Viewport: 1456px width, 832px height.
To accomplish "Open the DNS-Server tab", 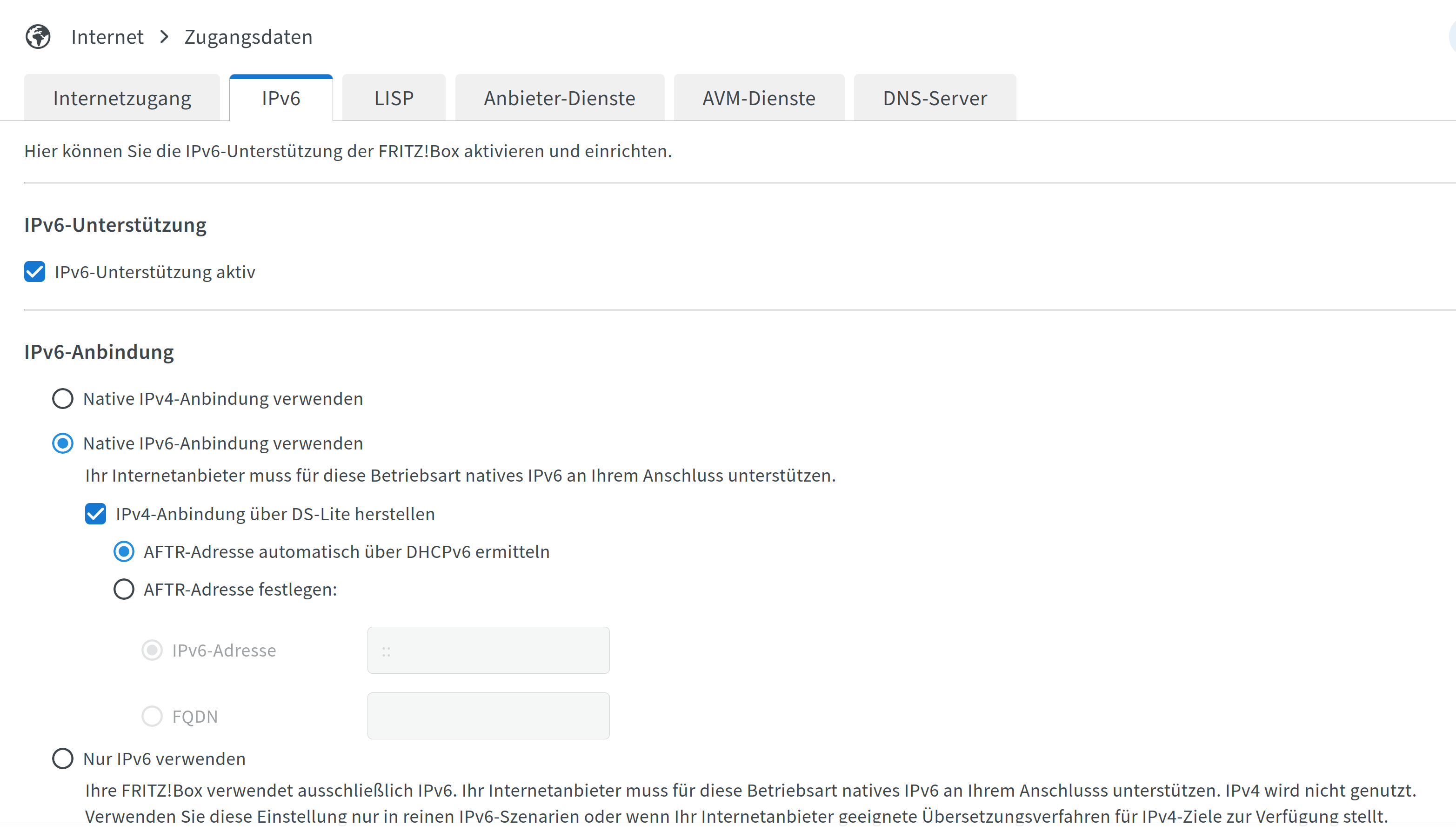I will click(935, 98).
